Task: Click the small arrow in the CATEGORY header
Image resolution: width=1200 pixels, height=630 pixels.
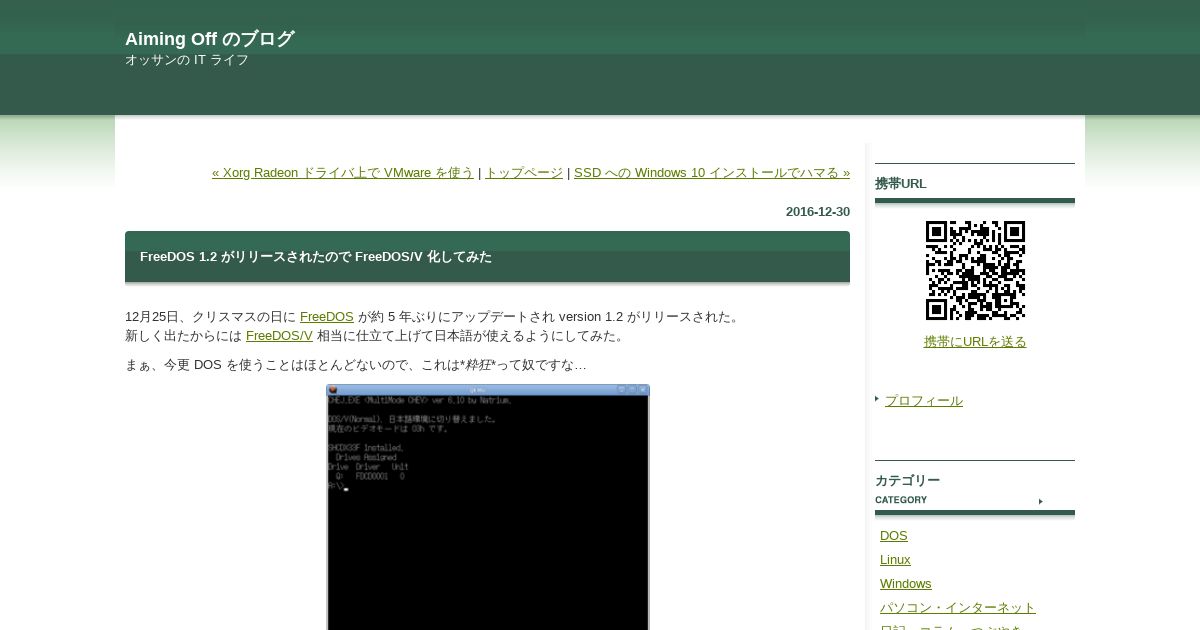Action: (1041, 501)
